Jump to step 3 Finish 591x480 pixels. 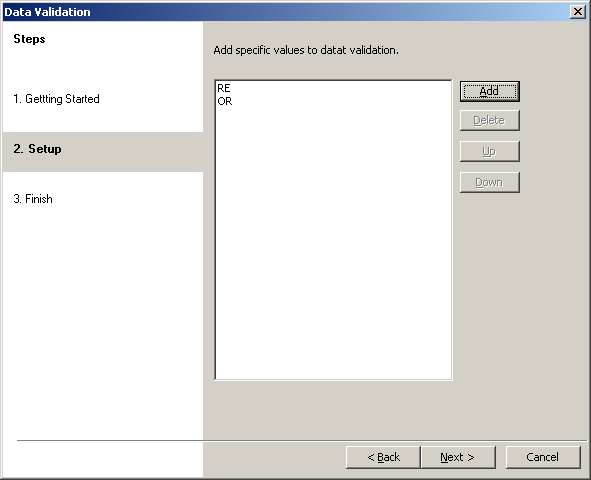(33, 199)
